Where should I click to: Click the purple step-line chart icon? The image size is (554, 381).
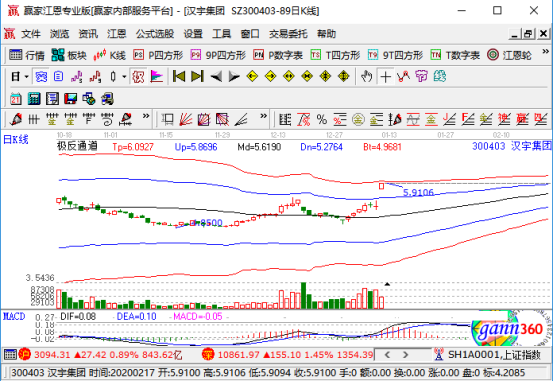tap(77, 76)
